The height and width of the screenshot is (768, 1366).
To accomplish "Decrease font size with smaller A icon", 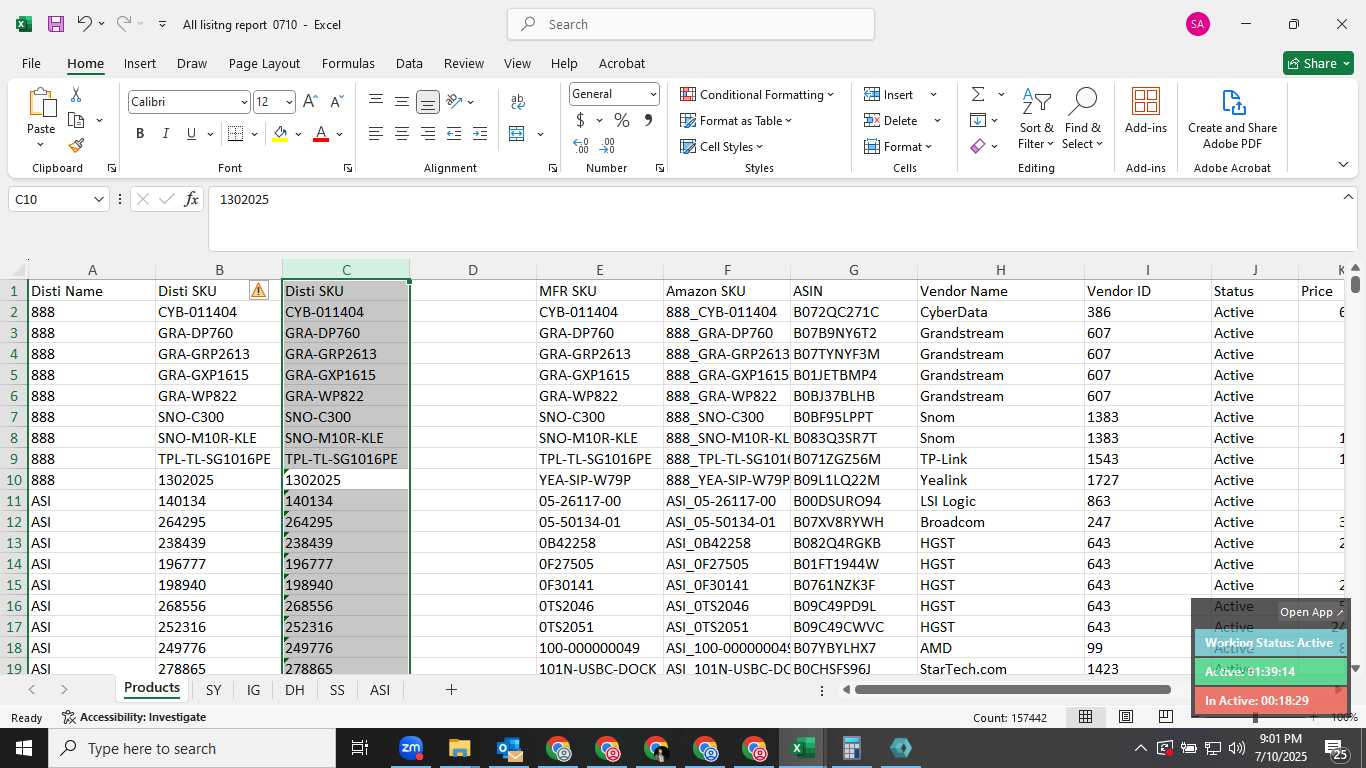I will pyautogui.click(x=336, y=102).
